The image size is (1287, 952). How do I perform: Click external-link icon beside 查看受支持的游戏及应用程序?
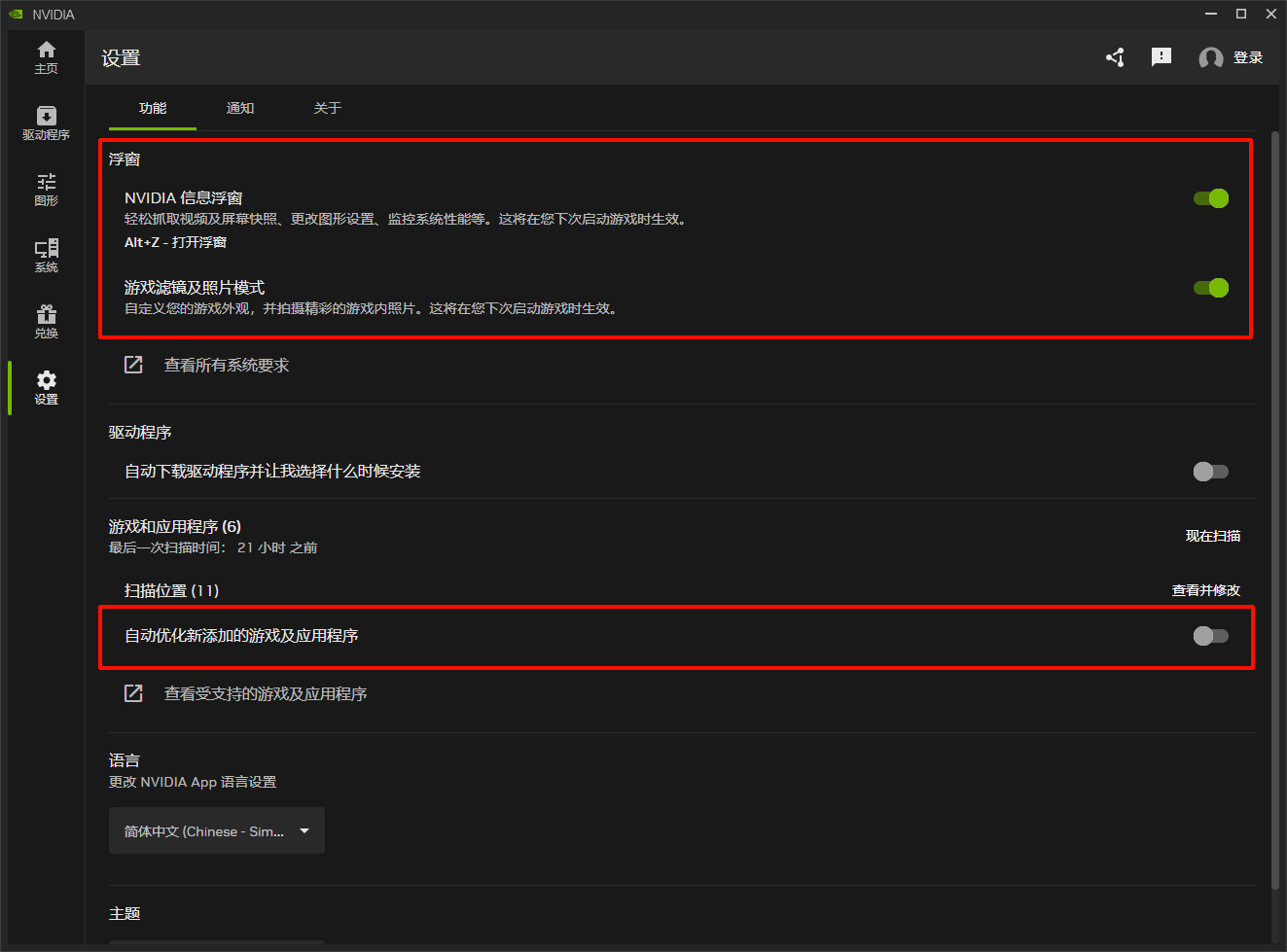click(x=133, y=693)
